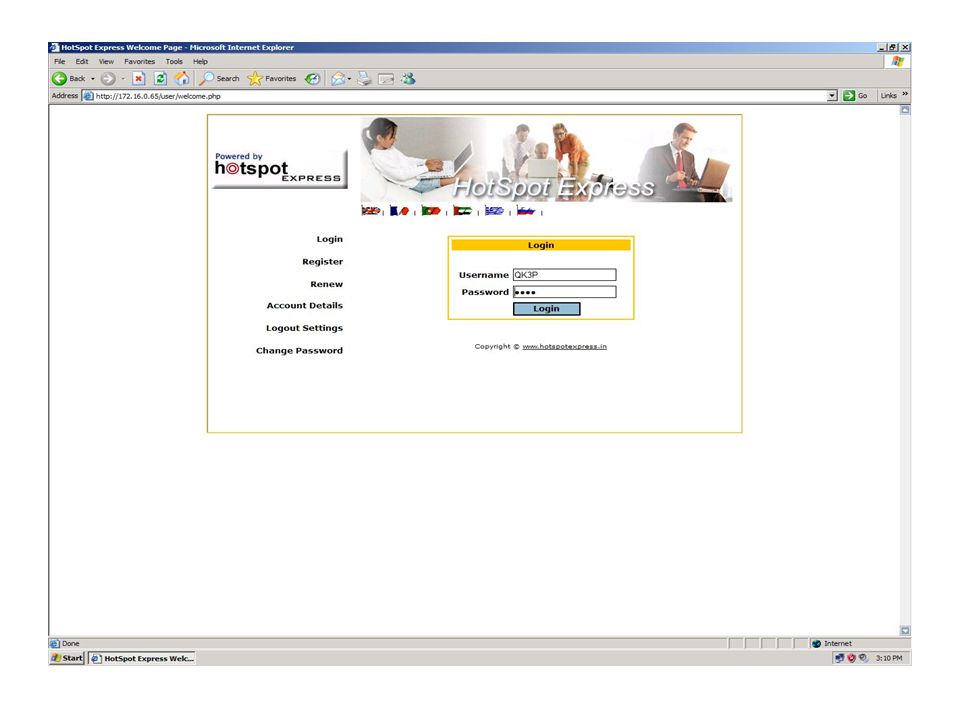Go to the Home page icon

(182, 78)
